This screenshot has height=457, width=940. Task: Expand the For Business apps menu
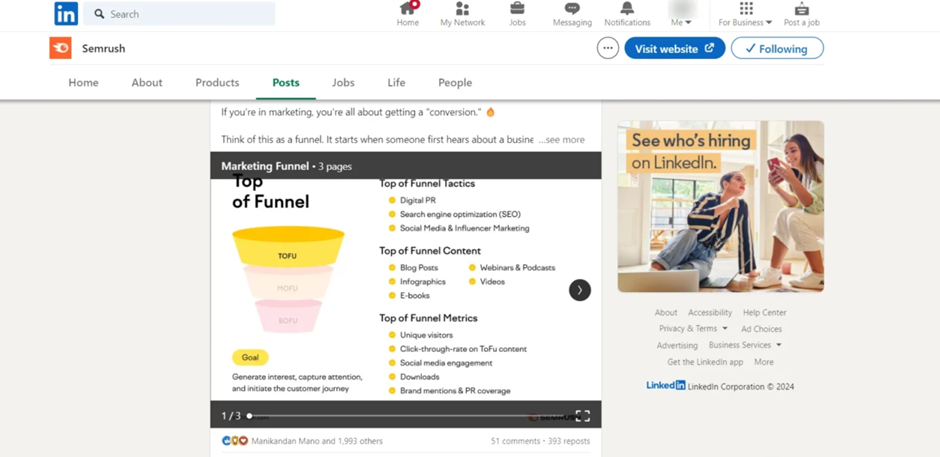(x=745, y=14)
